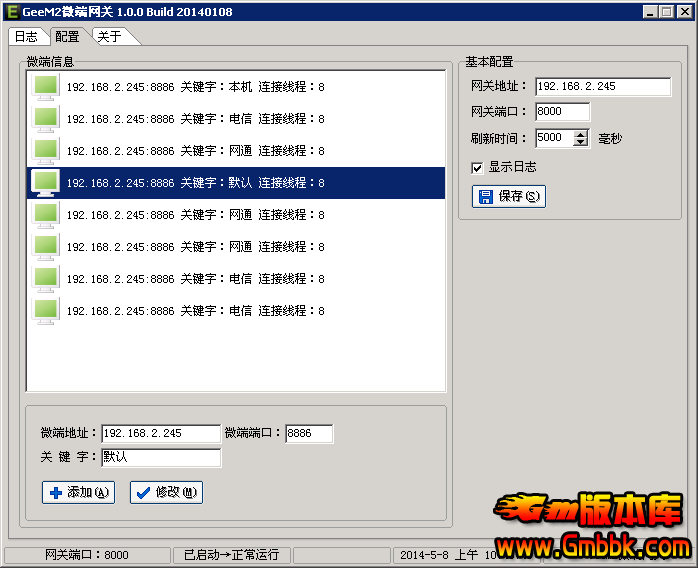Click the 微端端口 field showing 8886
Screen dimensions: 698x568
point(308,434)
